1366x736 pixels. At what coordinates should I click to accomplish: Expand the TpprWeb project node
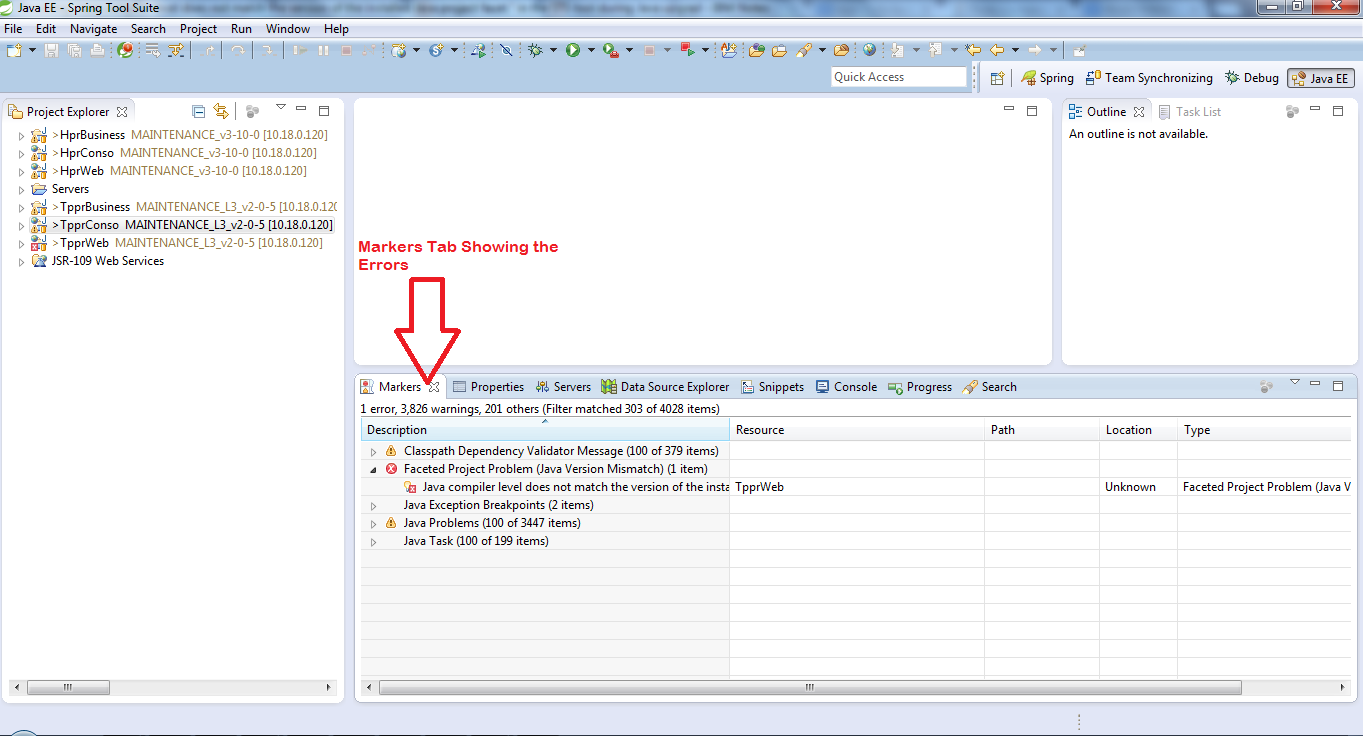click(20, 242)
